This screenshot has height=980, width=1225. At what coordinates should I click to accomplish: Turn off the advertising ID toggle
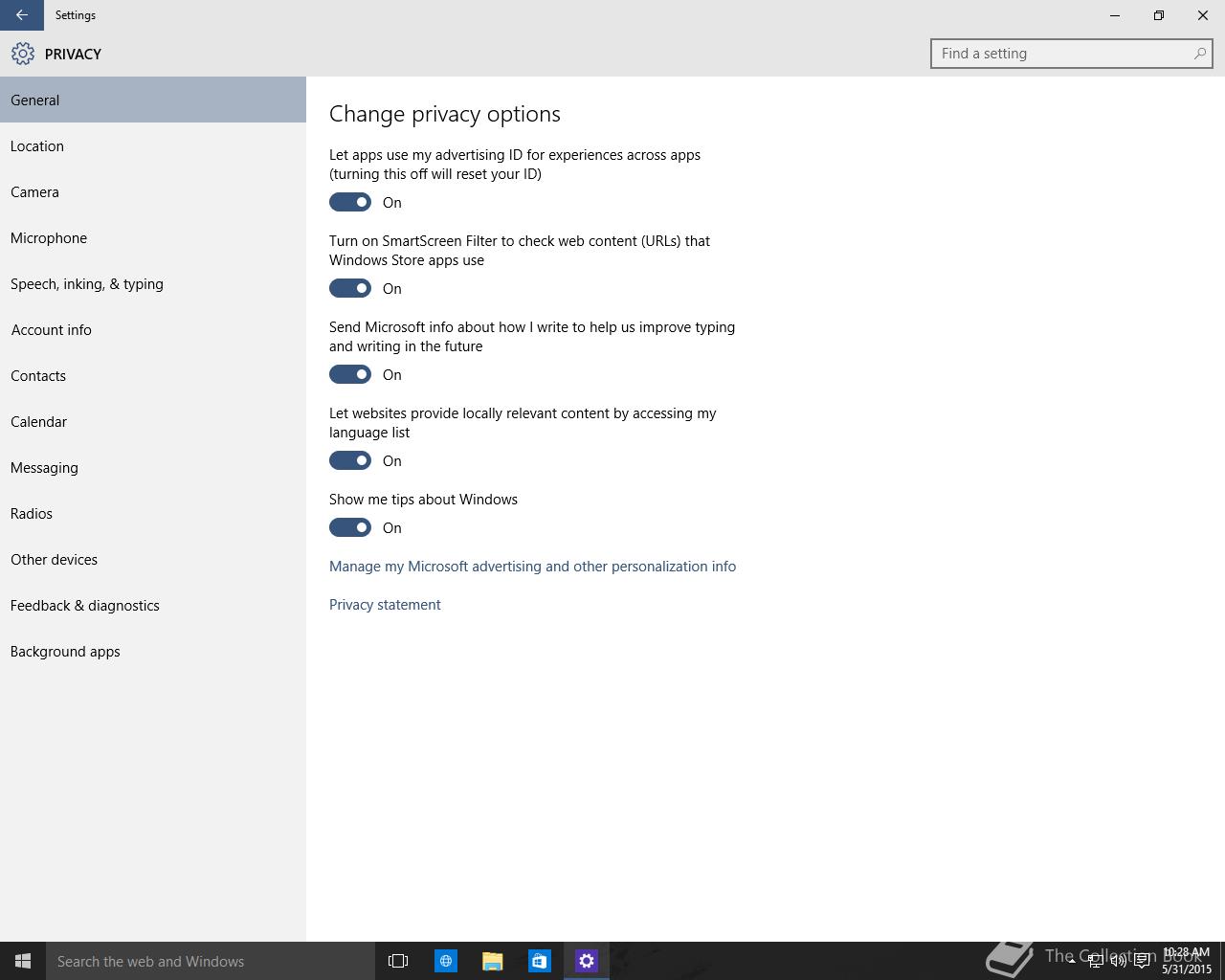tap(350, 202)
